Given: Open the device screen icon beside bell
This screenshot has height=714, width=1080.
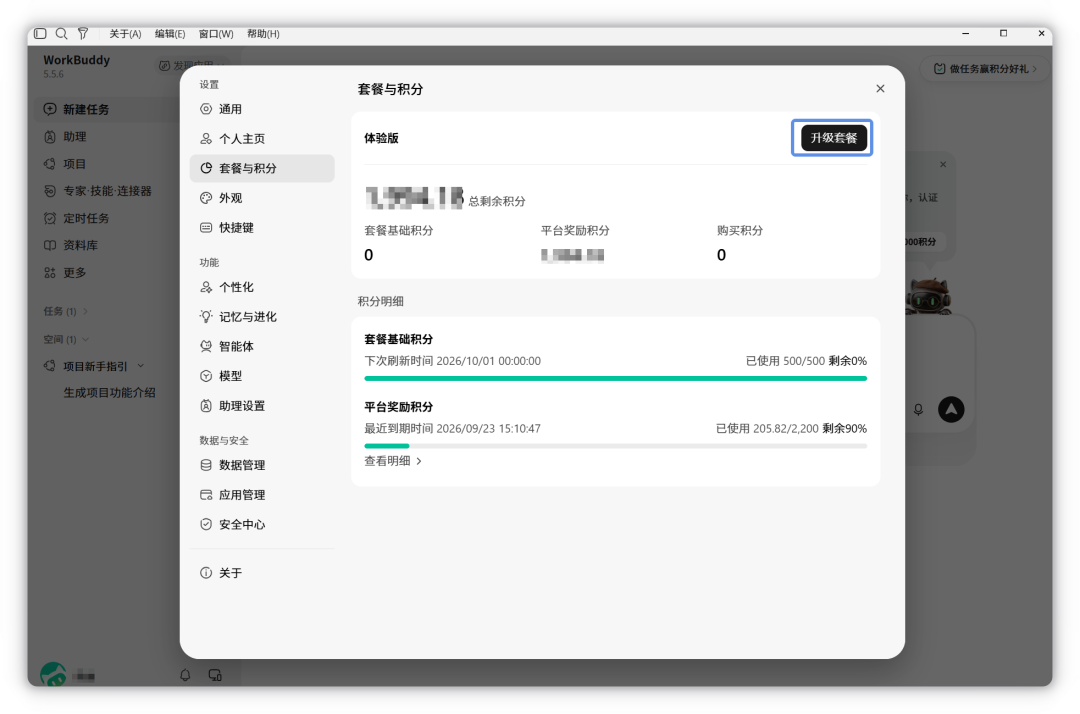Looking at the screenshot, I should point(215,675).
